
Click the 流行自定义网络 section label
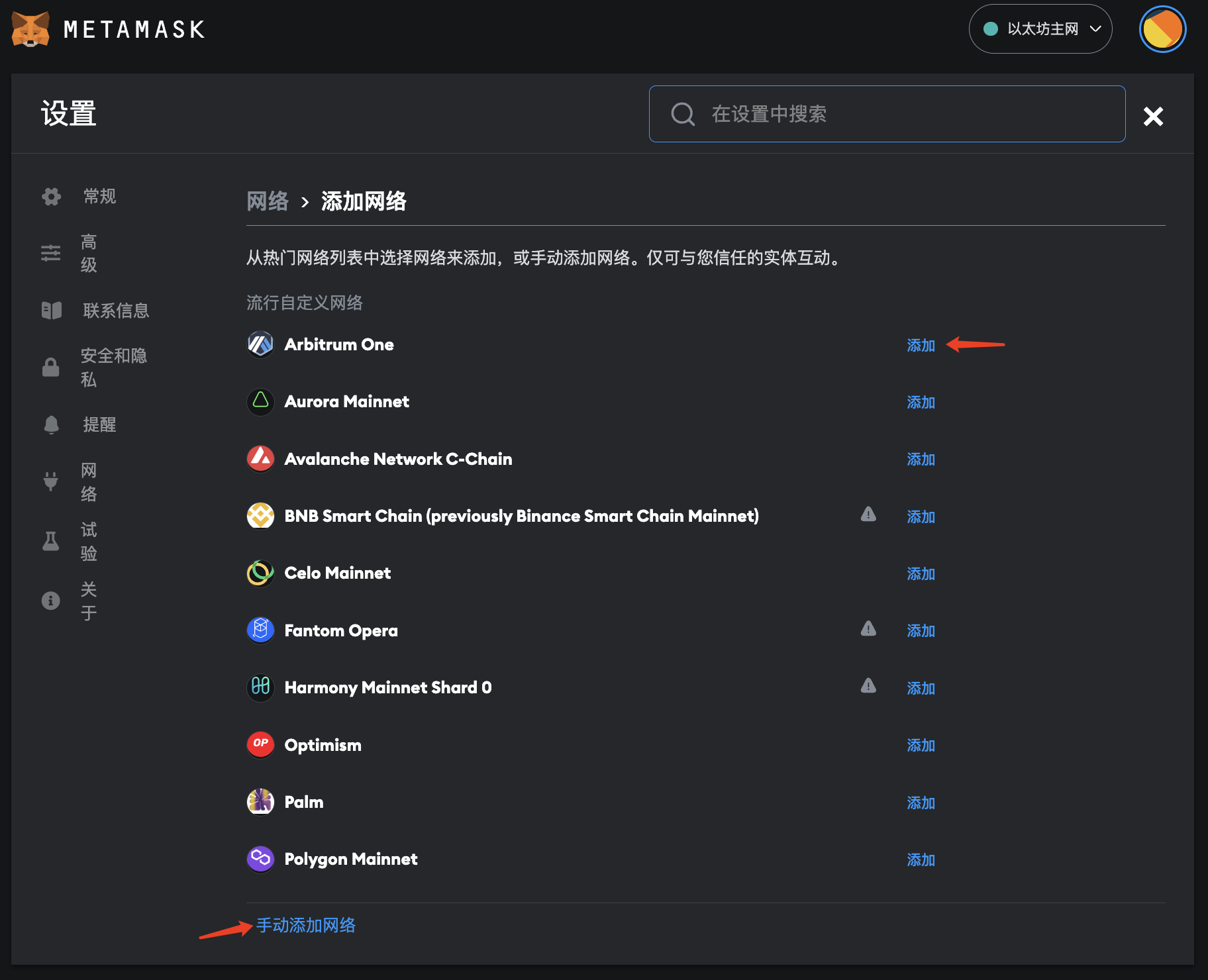coord(305,303)
